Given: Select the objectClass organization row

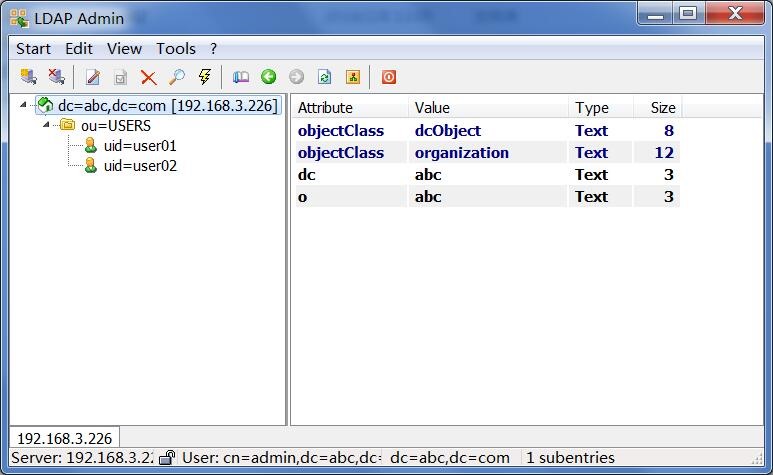Looking at the screenshot, I should (487, 153).
